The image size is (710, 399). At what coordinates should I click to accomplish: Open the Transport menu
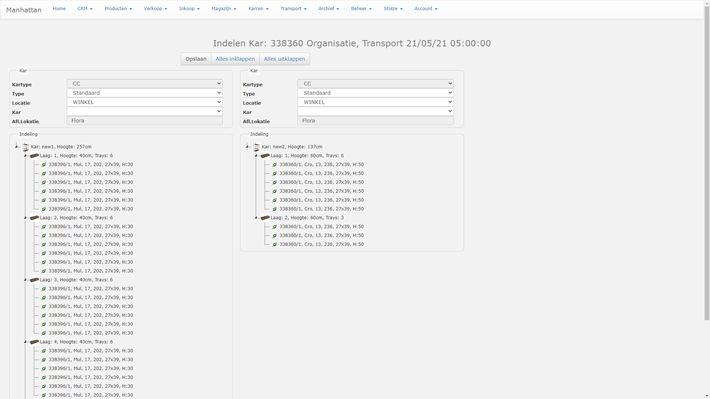click(293, 9)
